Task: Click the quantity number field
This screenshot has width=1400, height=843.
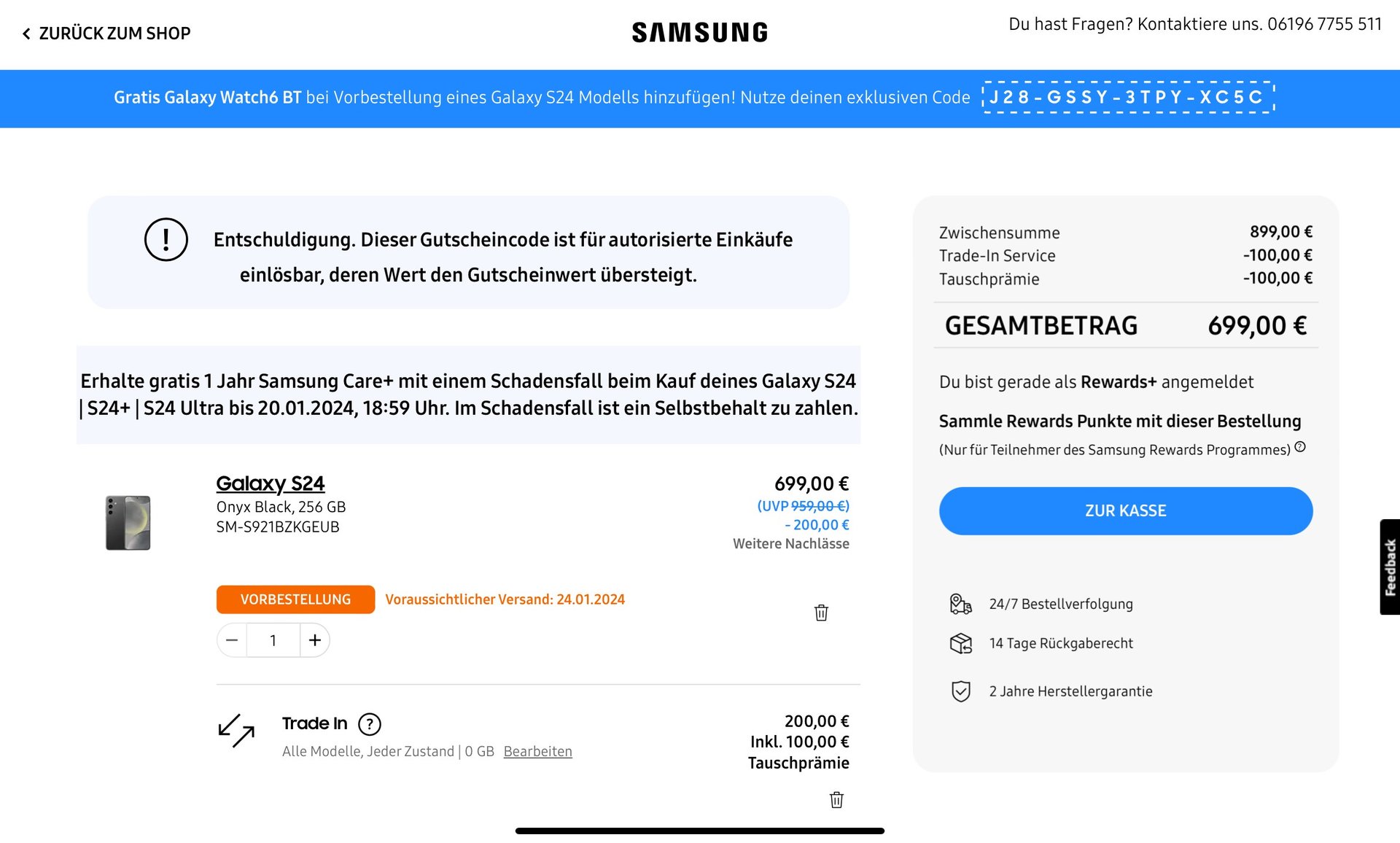Action: [273, 640]
